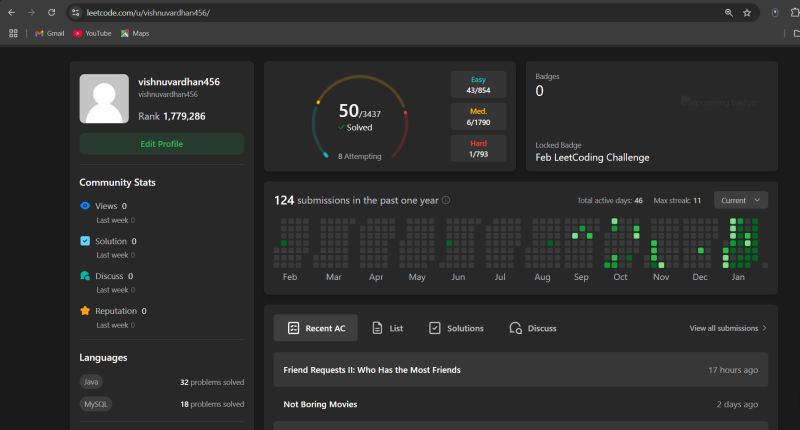This screenshot has height=430, width=800.
Task: Click the zoom magnifier icon in address bar
Action: tap(729, 13)
